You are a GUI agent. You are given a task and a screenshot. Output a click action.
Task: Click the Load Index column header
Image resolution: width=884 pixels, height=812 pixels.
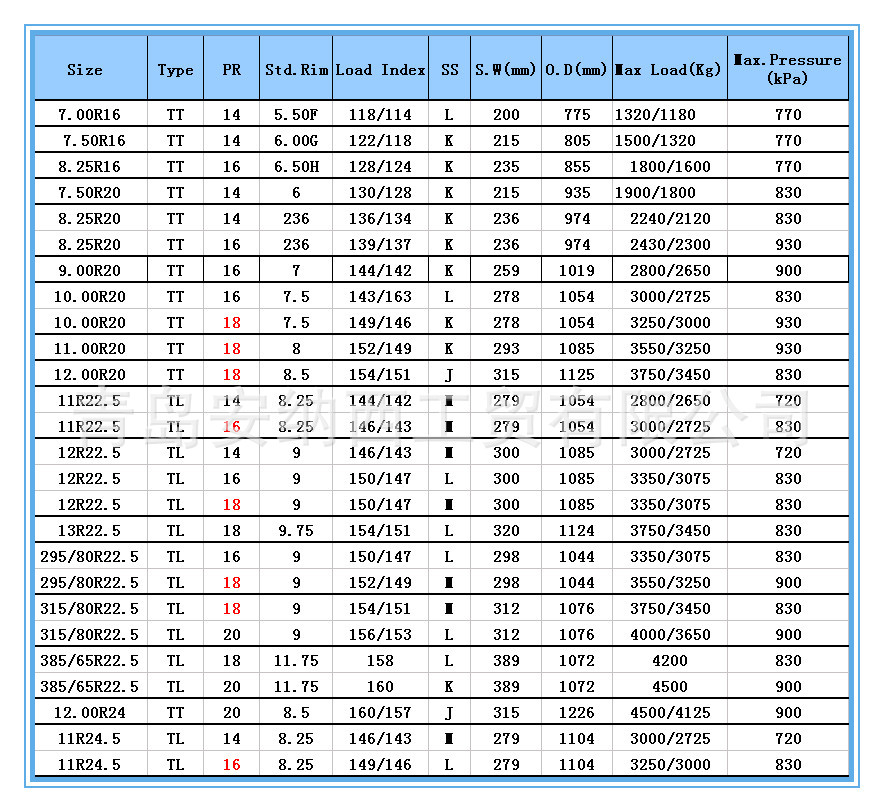(x=381, y=70)
